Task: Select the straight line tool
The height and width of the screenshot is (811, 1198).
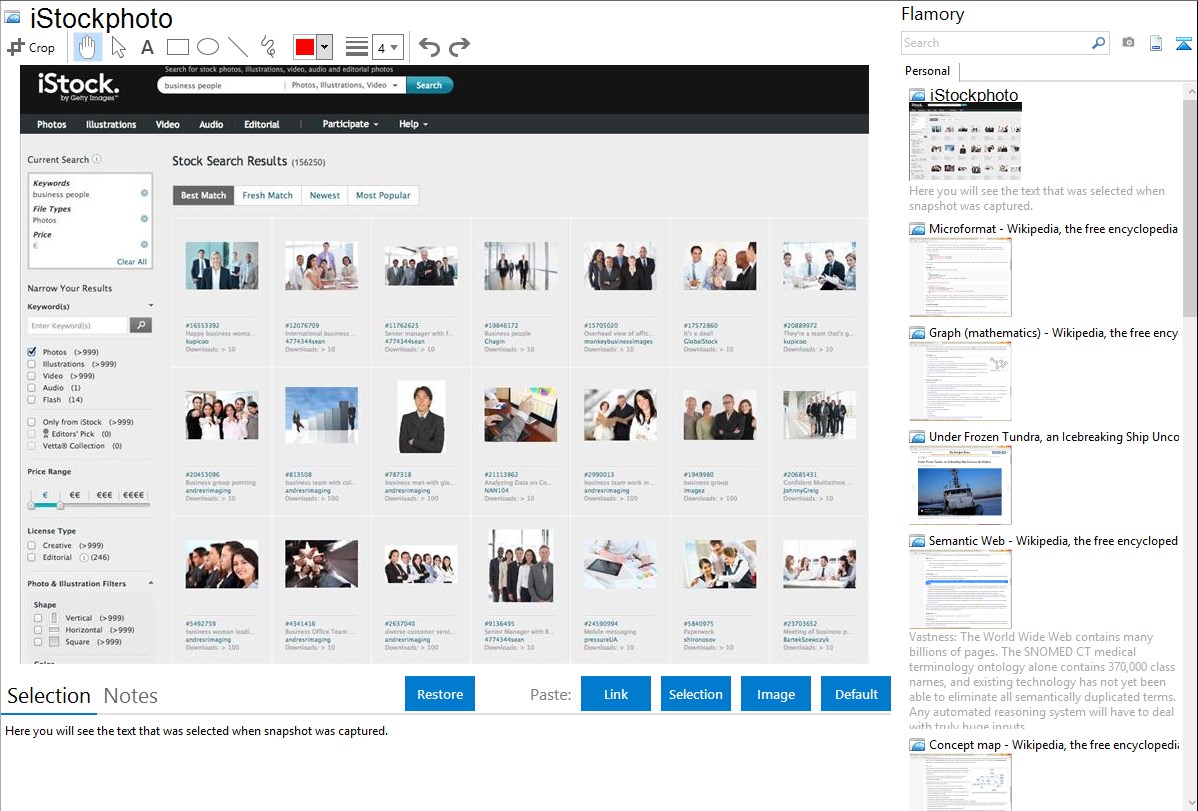Action: [238, 47]
